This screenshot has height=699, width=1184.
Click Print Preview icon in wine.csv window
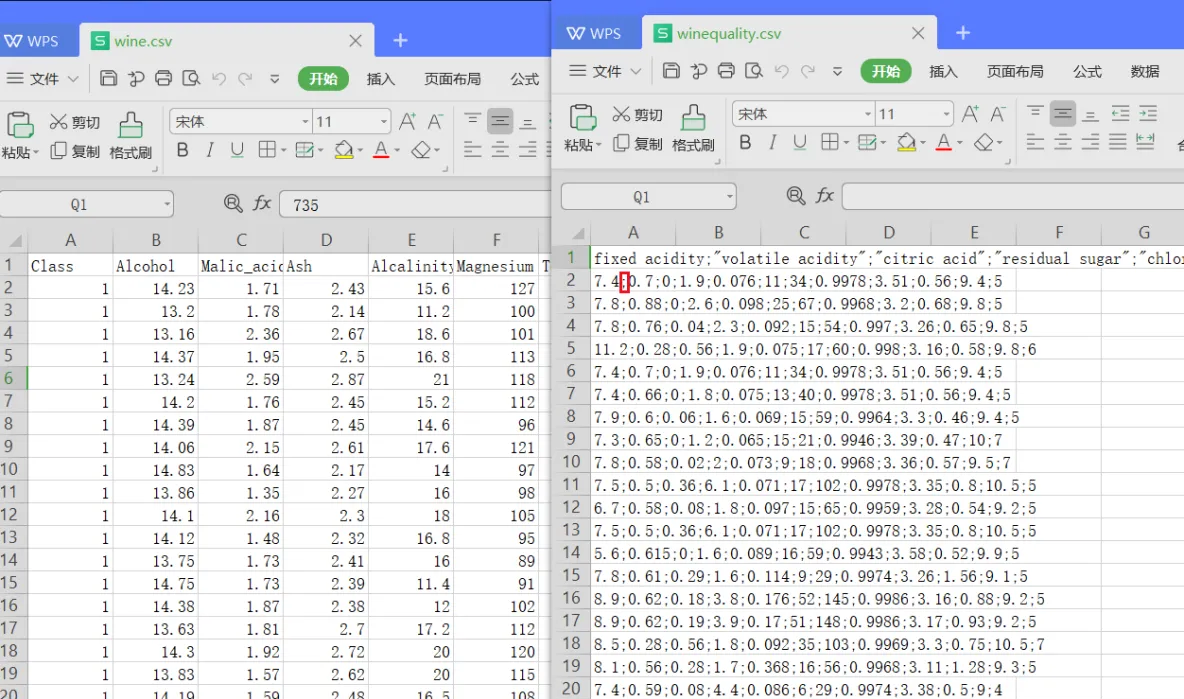(191, 79)
